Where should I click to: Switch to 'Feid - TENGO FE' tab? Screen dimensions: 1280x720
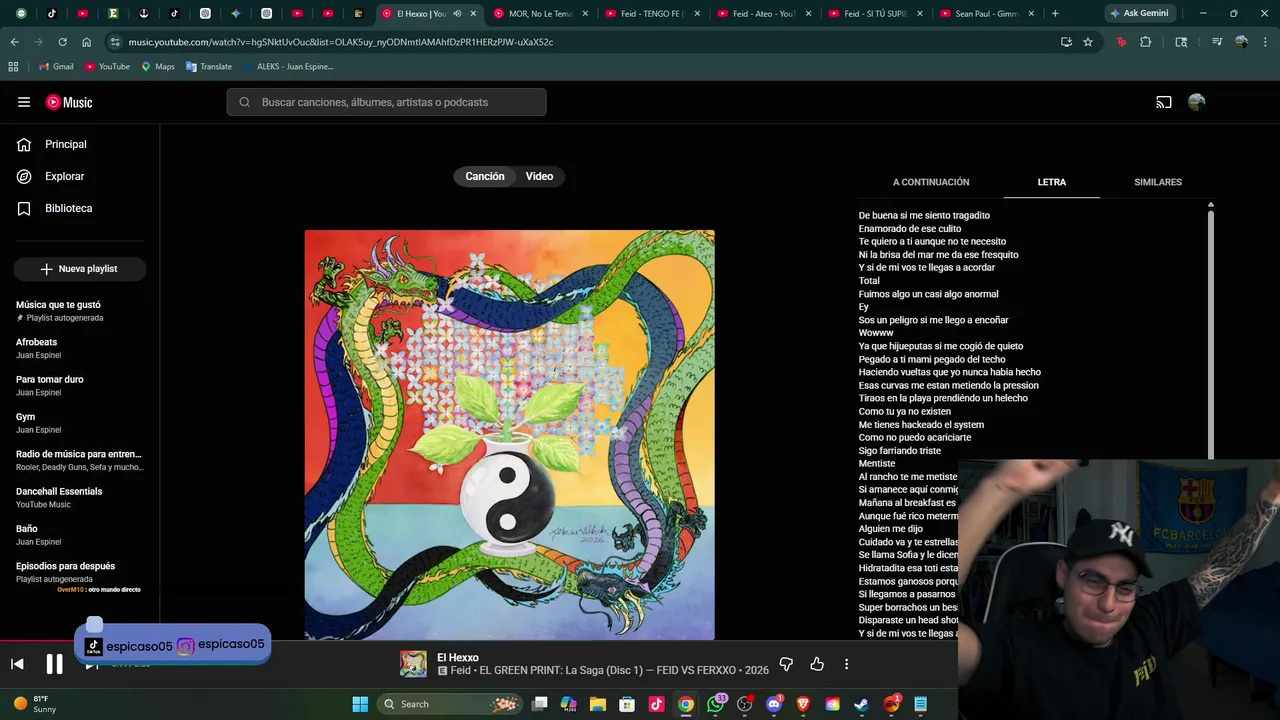pyautogui.click(x=653, y=13)
